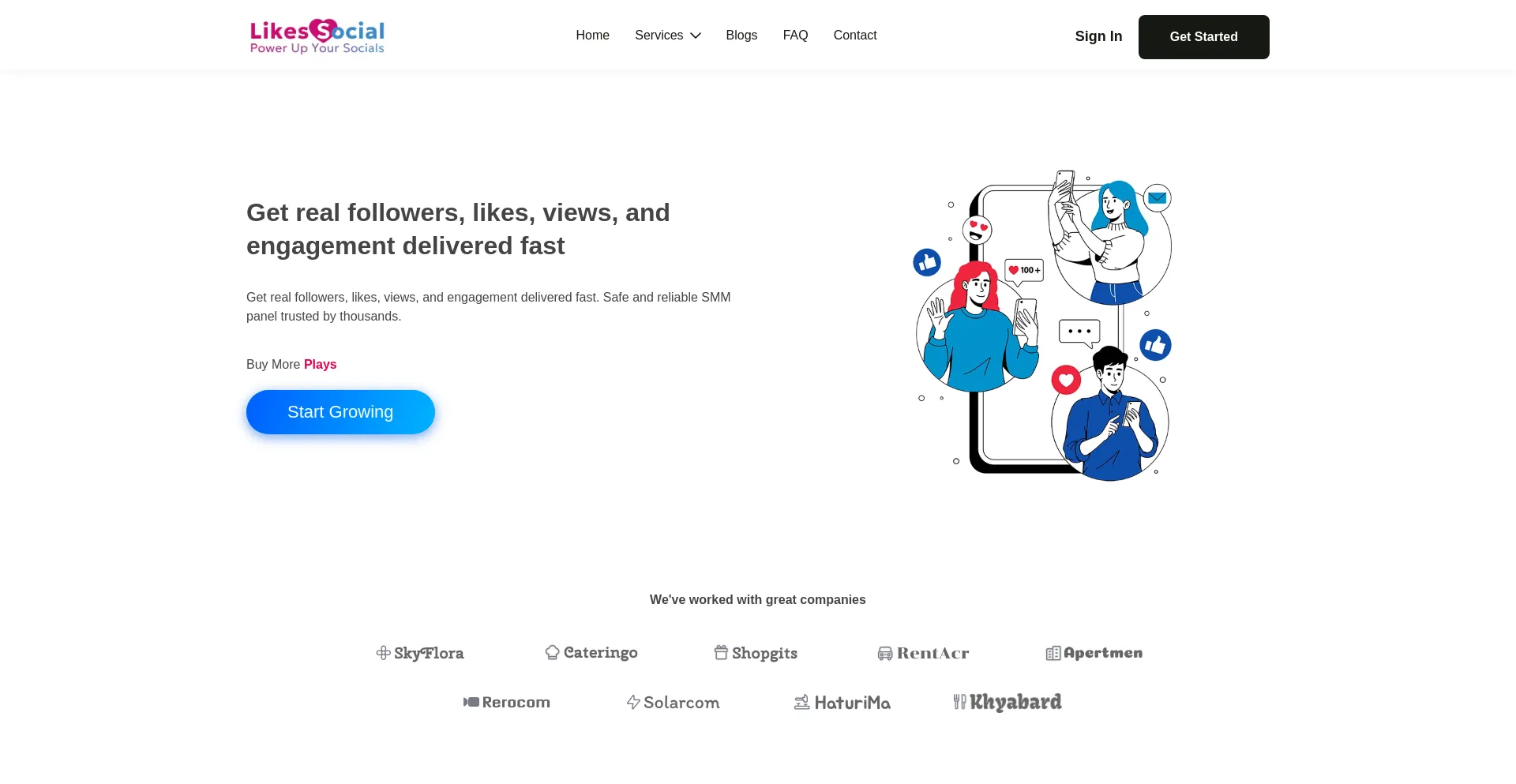Click the pink Plays link
The image size is (1516, 784).
click(320, 365)
